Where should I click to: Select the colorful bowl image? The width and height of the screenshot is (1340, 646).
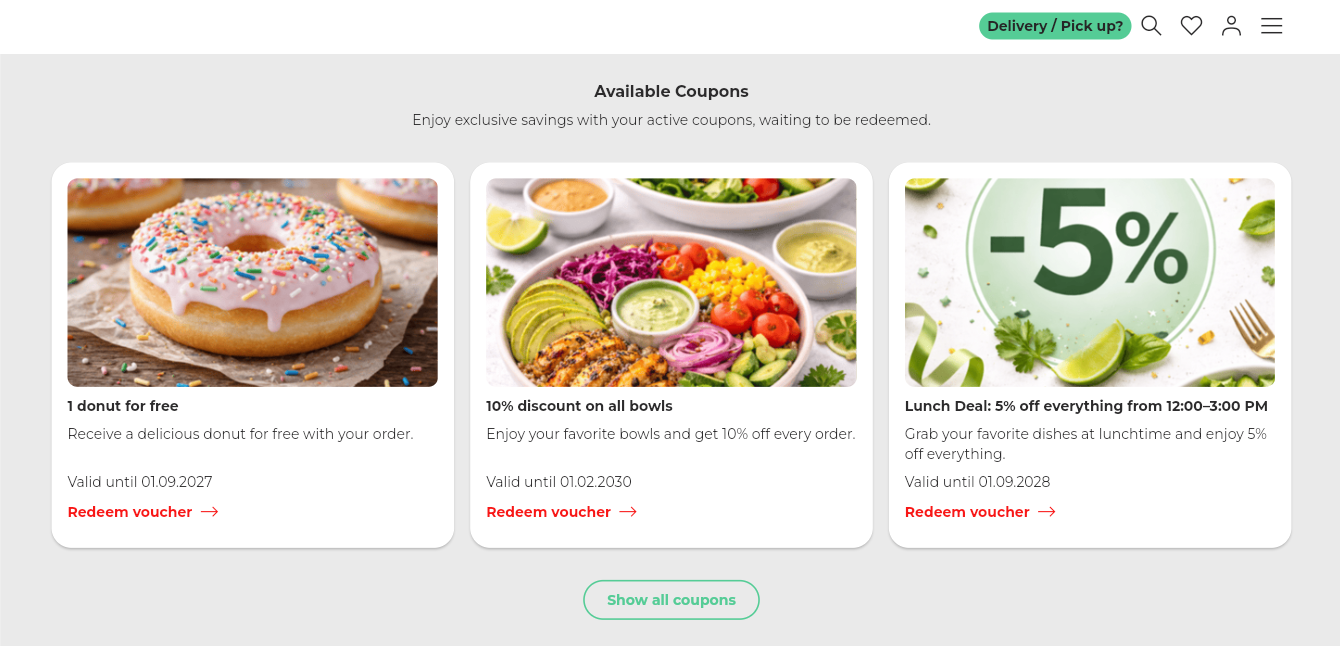click(671, 282)
